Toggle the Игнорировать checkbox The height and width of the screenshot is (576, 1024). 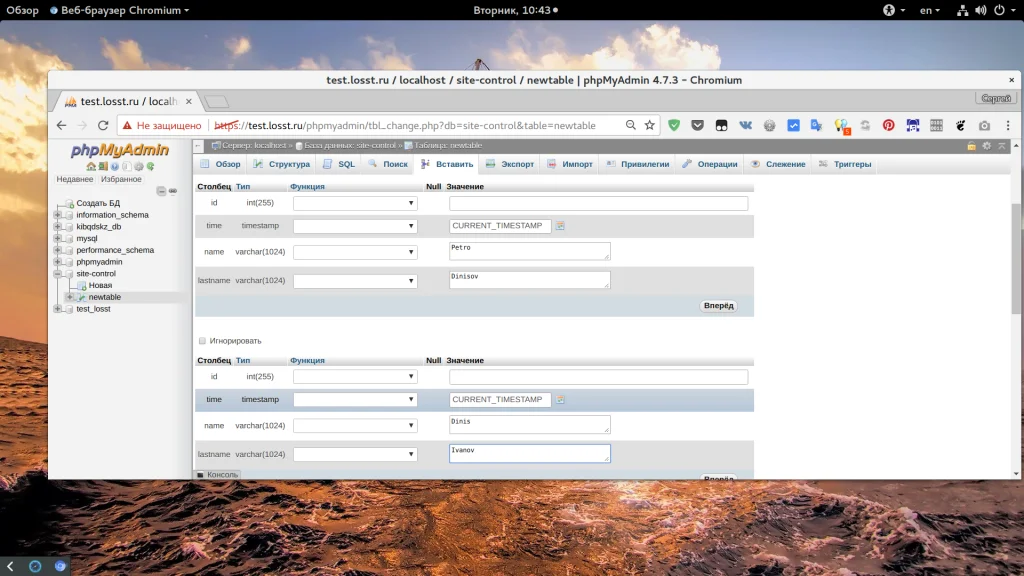point(203,341)
